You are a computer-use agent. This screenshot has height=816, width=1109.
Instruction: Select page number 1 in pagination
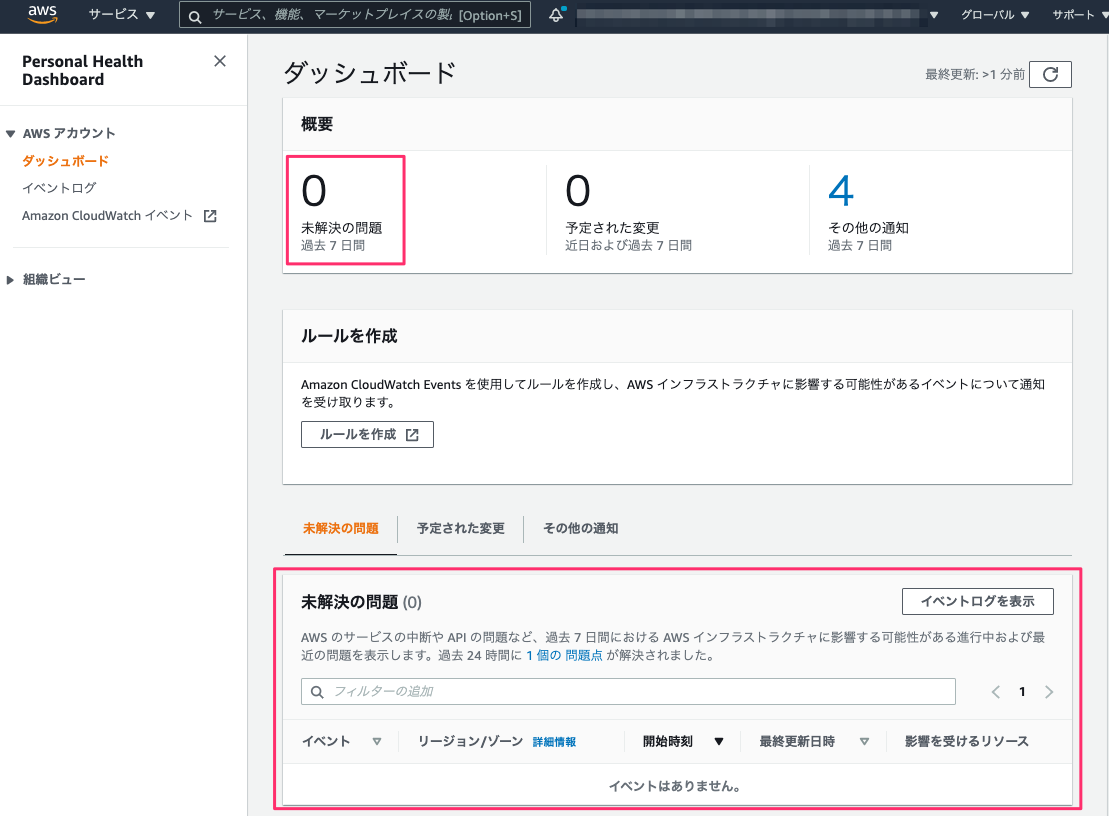click(1022, 692)
